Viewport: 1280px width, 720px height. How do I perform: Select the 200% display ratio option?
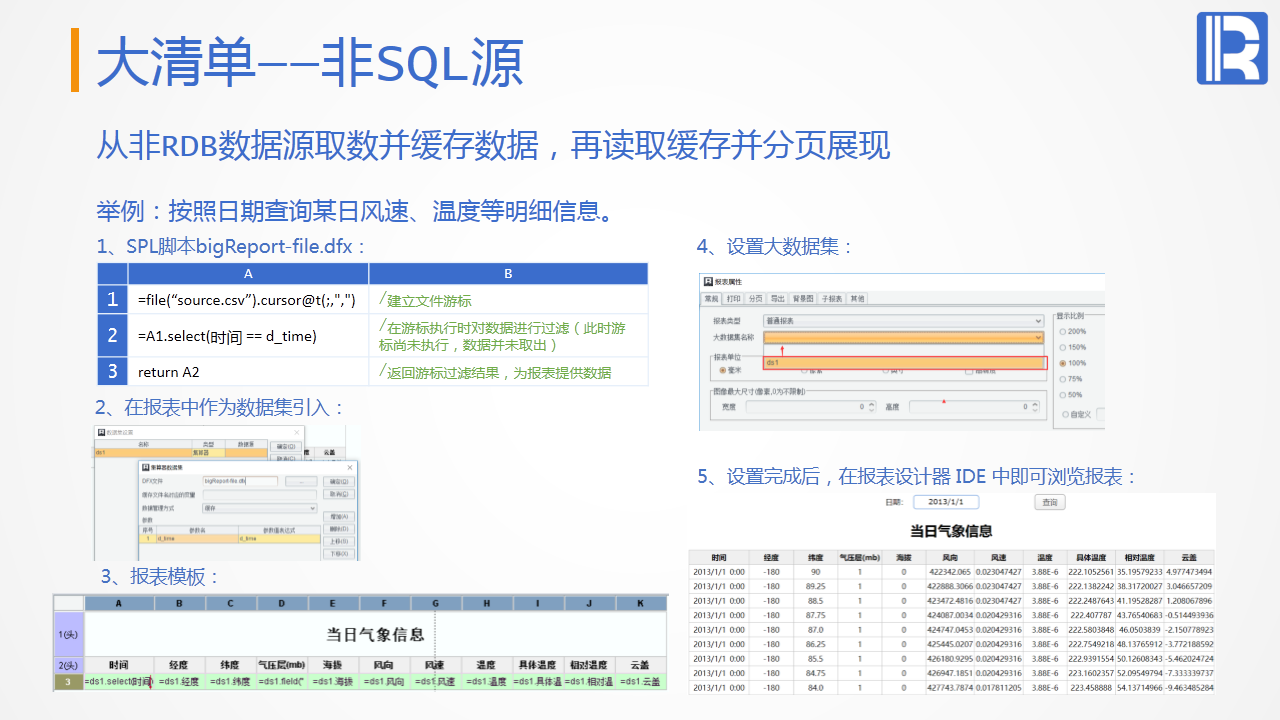1063,331
